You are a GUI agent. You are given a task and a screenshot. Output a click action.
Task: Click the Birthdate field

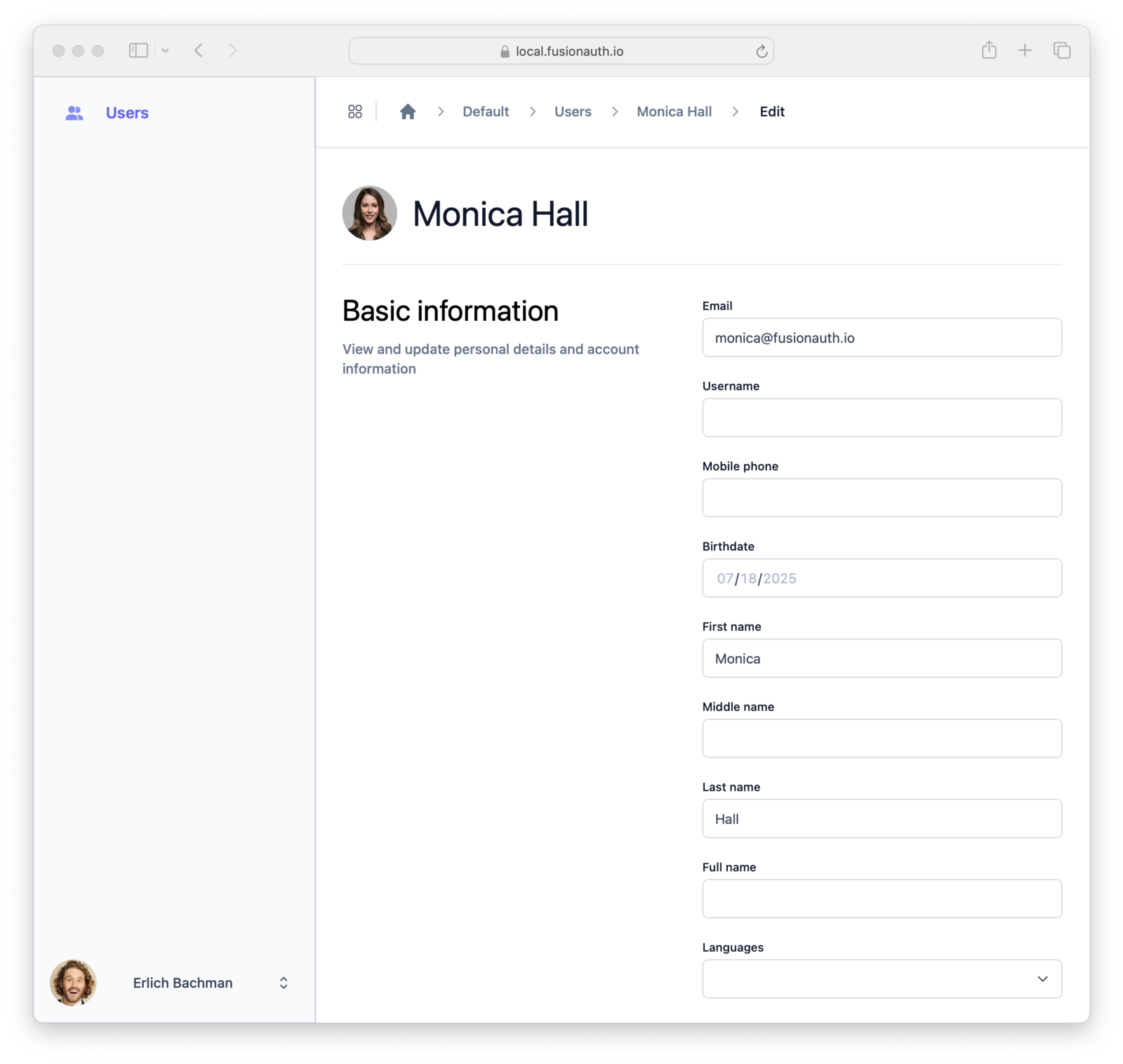tap(882, 578)
